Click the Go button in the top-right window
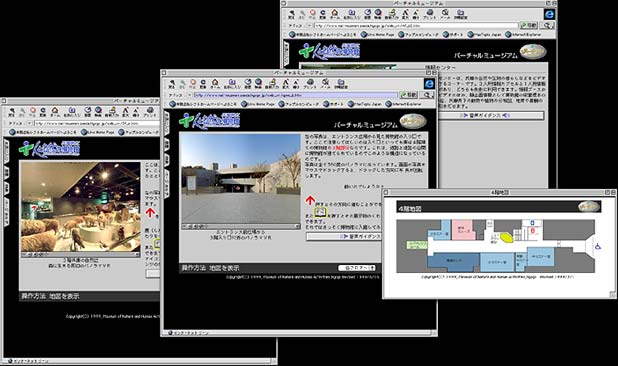Viewport: 618px width, 366px height. pos(529,26)
